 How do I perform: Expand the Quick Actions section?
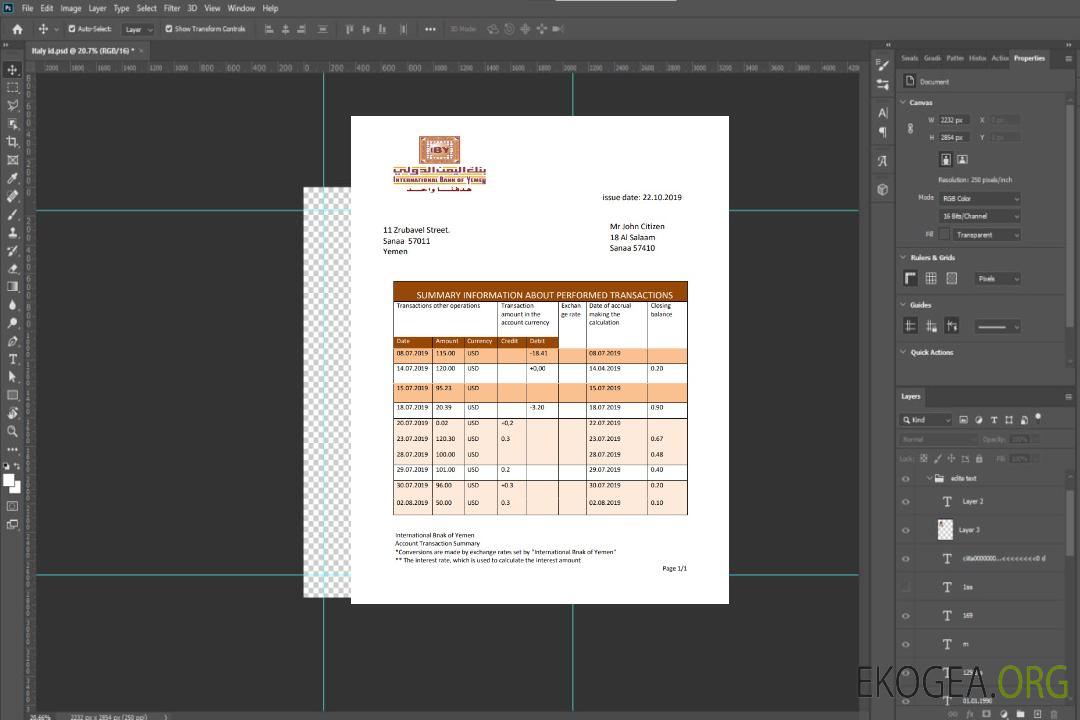[x=904, y=352]
